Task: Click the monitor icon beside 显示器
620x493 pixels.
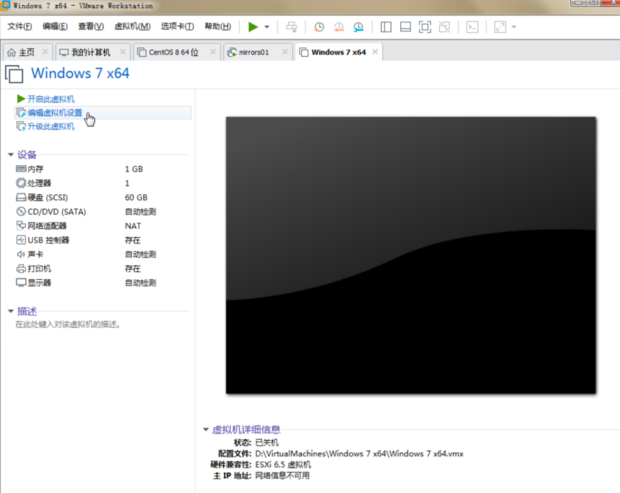Action: pyautogui.click(x=21, y=282)
